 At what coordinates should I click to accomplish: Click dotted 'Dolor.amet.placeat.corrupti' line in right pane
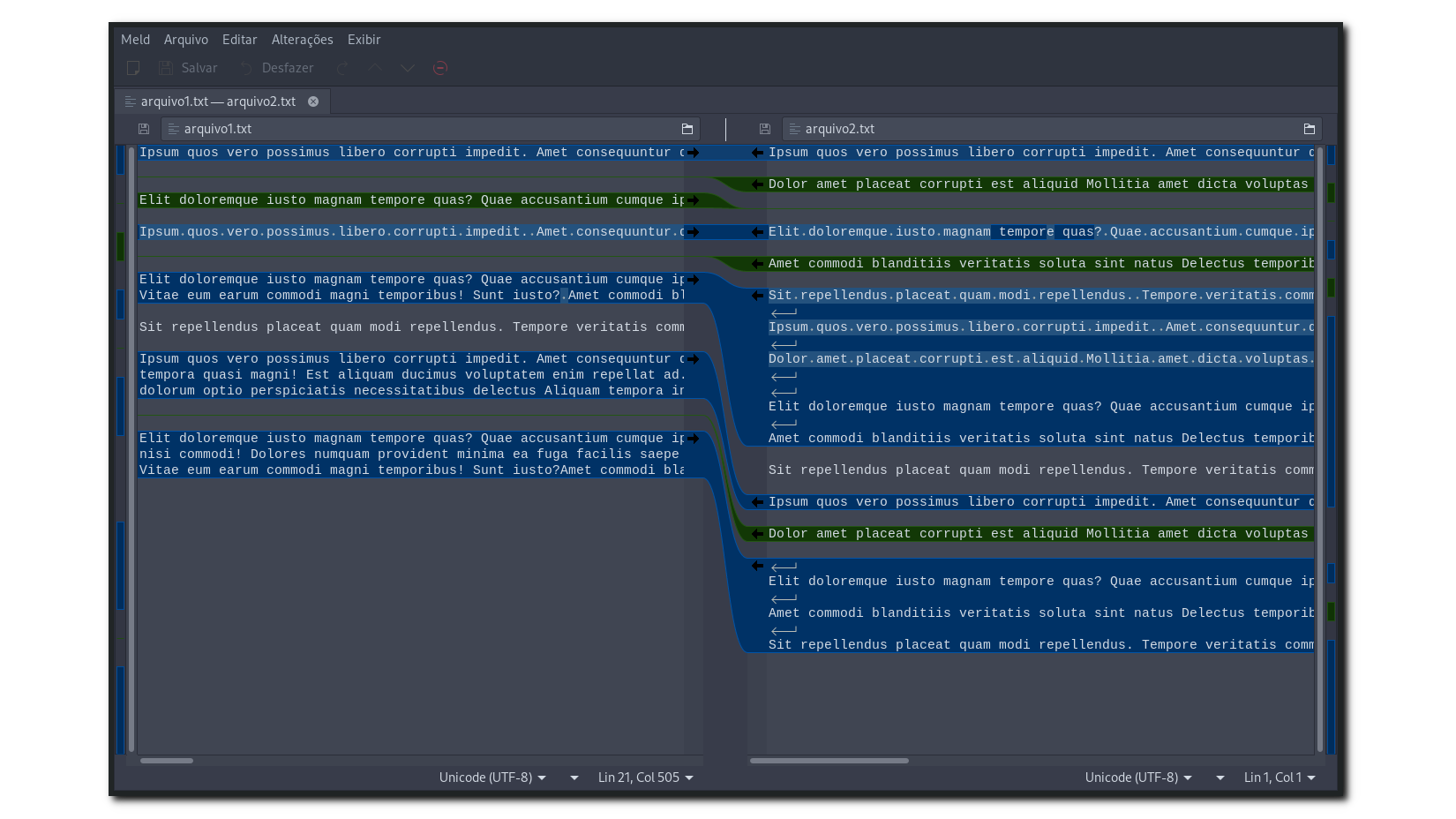[x=1041, y=359]
